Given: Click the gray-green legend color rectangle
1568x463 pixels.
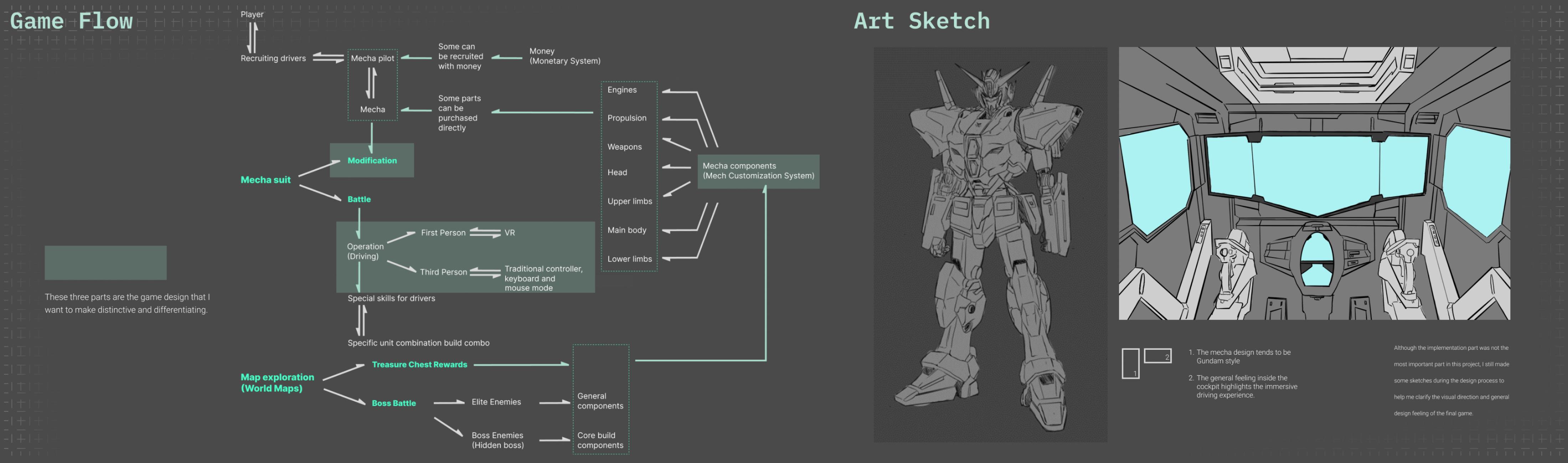Looking at the screenshot, I should (x=105, y=263).
